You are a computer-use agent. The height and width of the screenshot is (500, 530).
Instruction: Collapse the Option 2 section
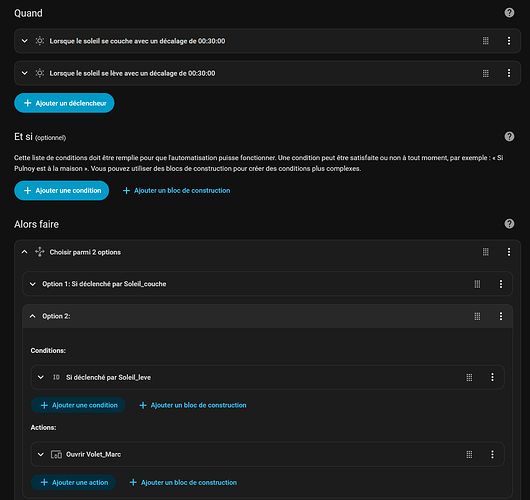[x=33, y=316]
